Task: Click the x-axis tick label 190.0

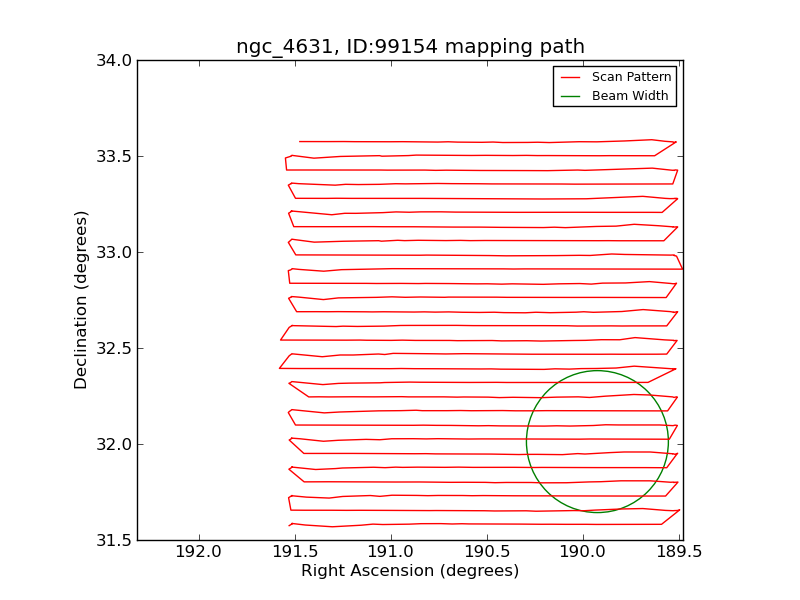Action: click(583, 552)
